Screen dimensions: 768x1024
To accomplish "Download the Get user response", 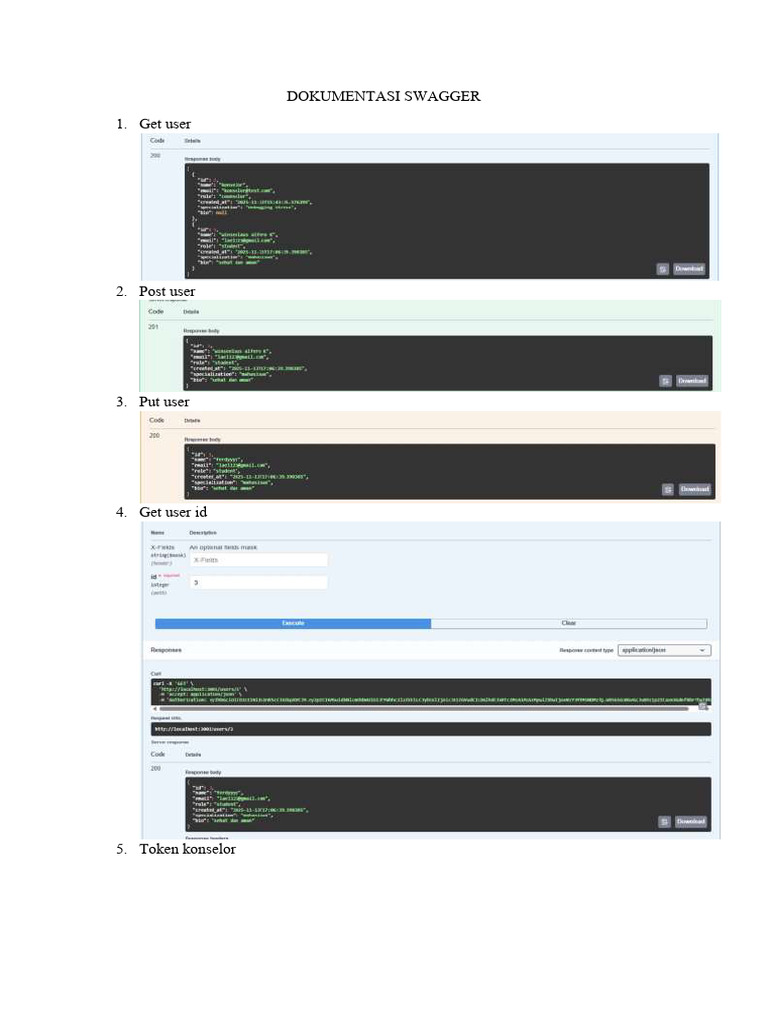I will (x=689, y=269).
